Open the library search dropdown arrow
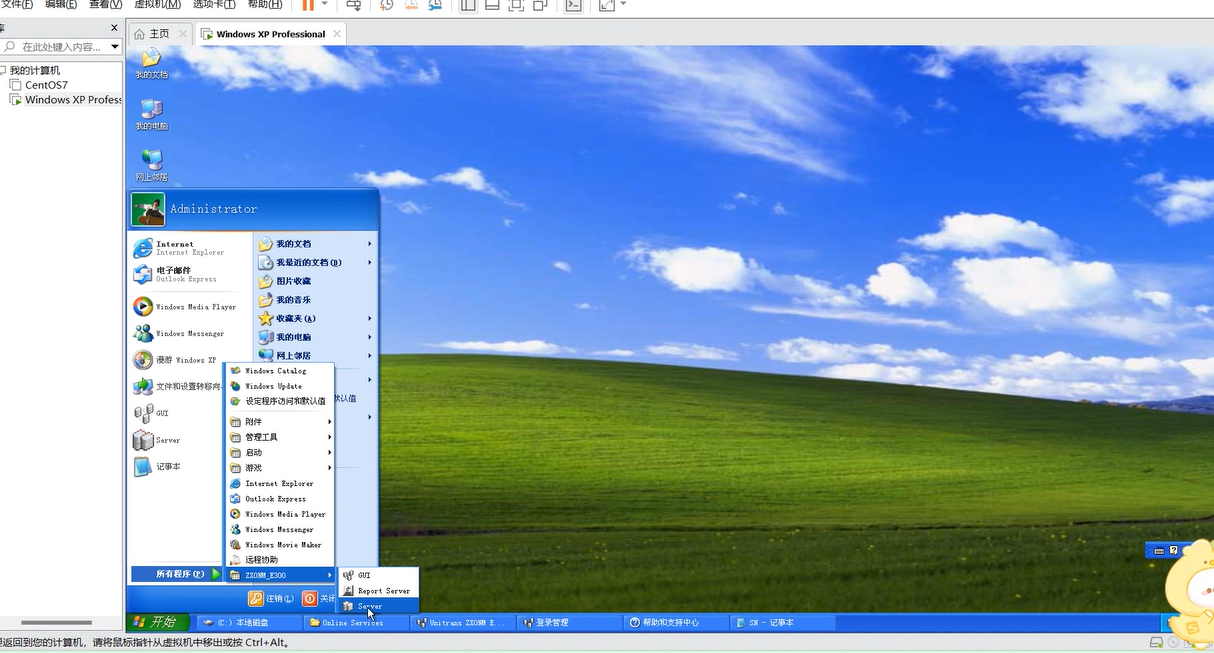The width and height of the screenshot is (1214, 653). click(x=115, y=47)
